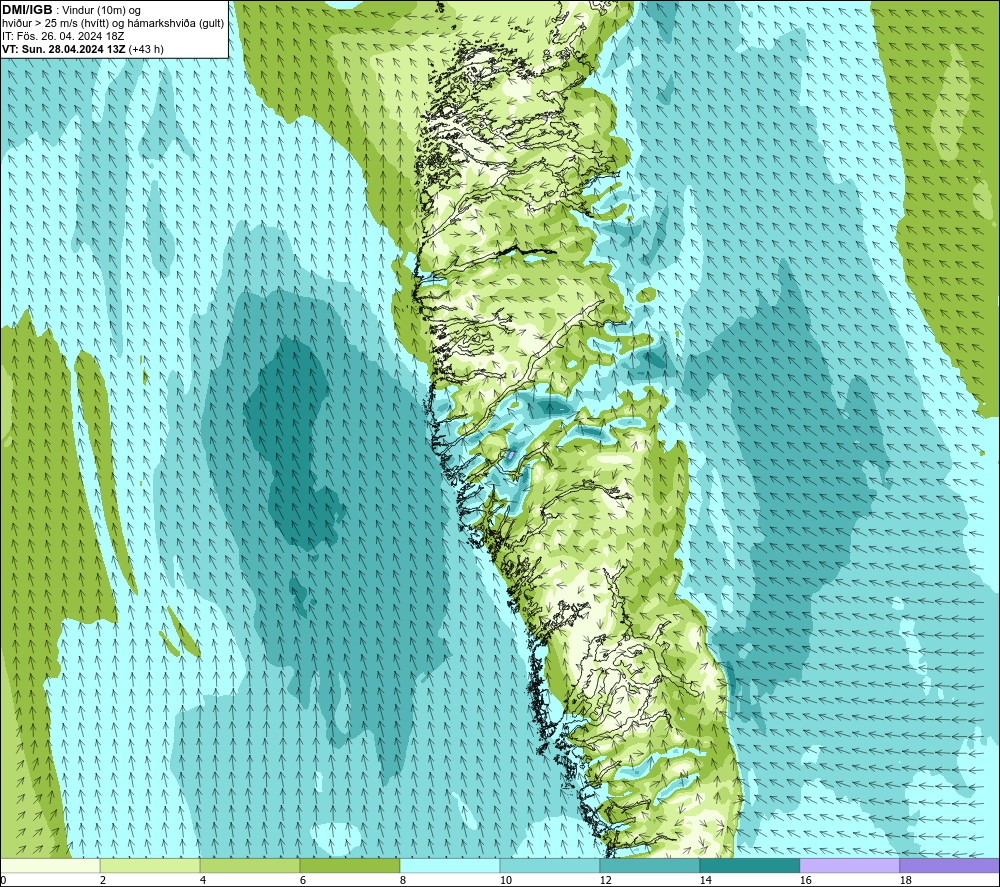The width and height of the screenshot is (1000, 887).
Task: Select the 16–18 m/s light purple swatch
Action: tap(849, 865)
